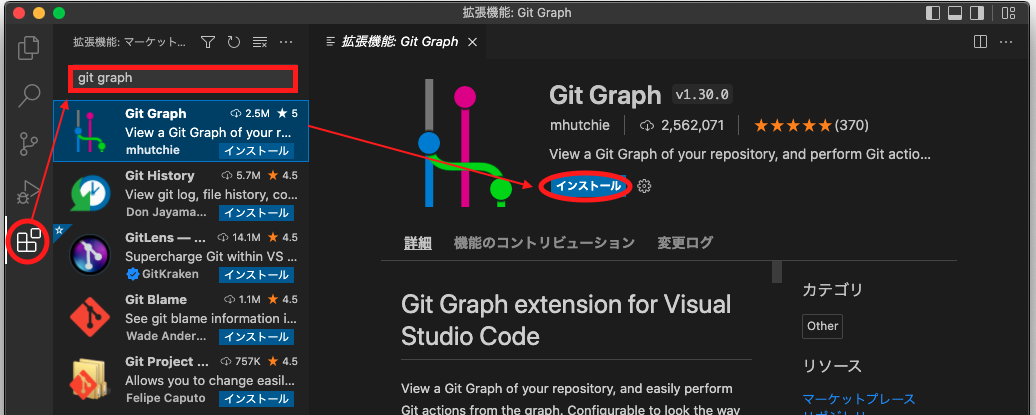This screenshot has width=1036, height=415.
Task: Open the Source Control view
Action: pos(28,143)
